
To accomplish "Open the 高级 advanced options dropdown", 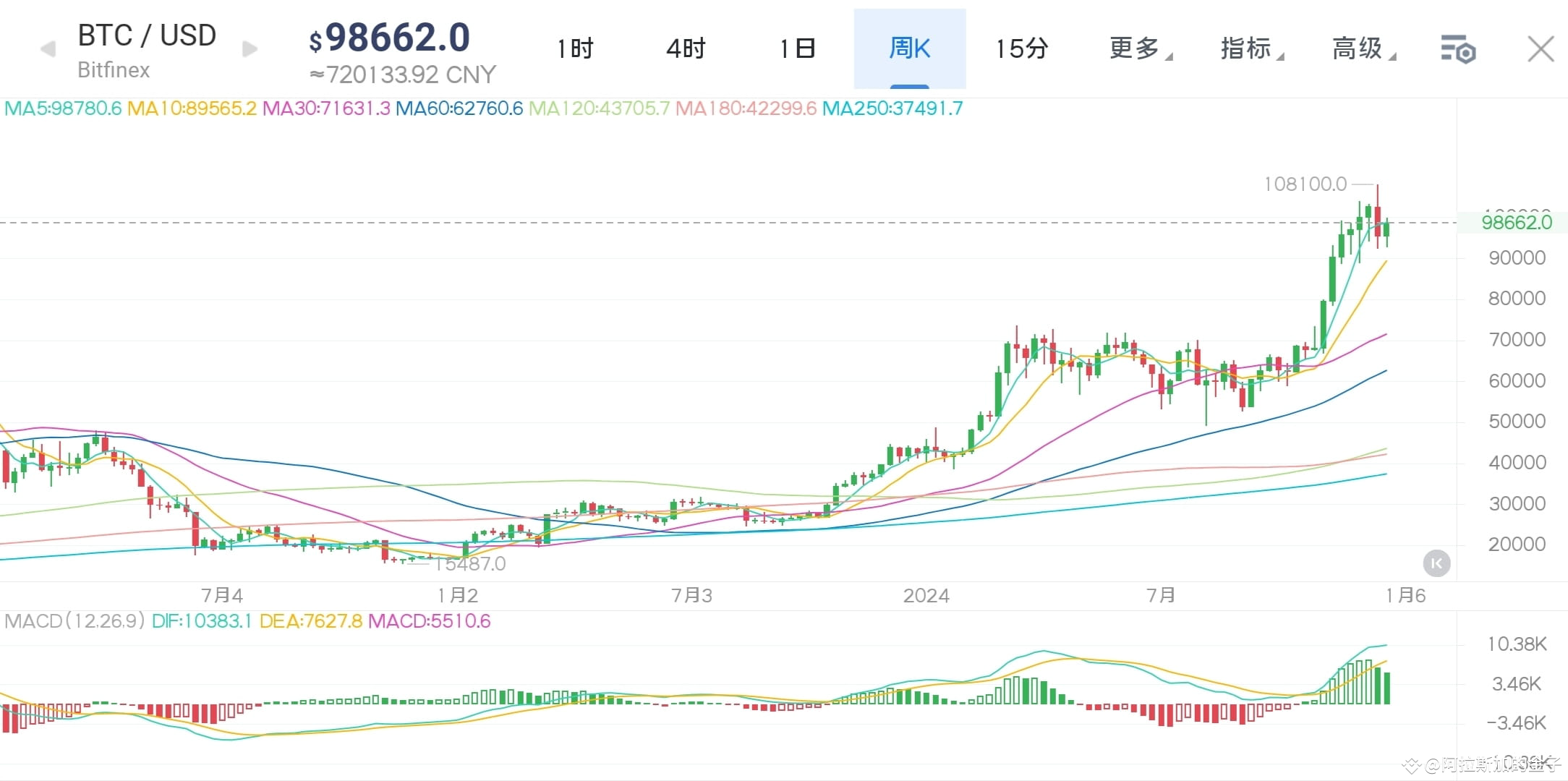I will [1358, 48].
